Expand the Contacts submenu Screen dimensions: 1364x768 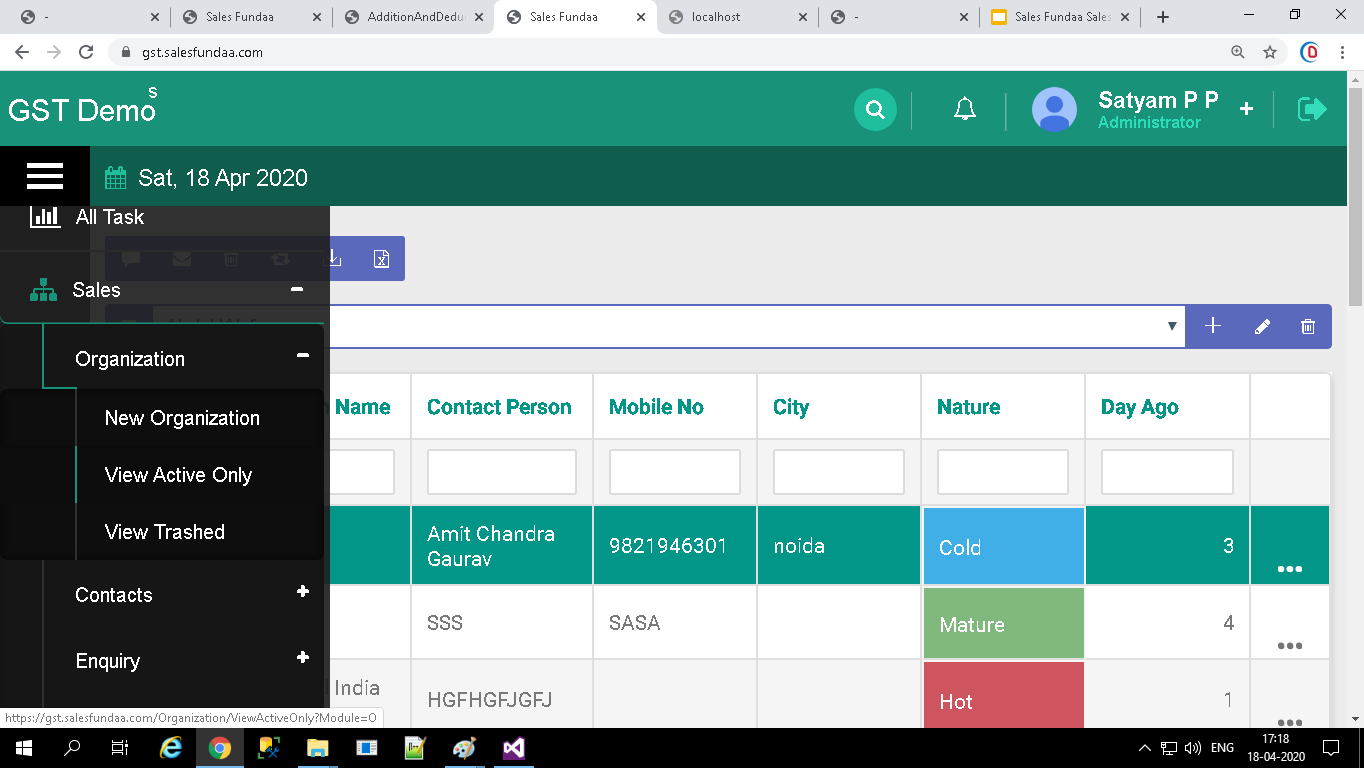[x=302, y=592]
